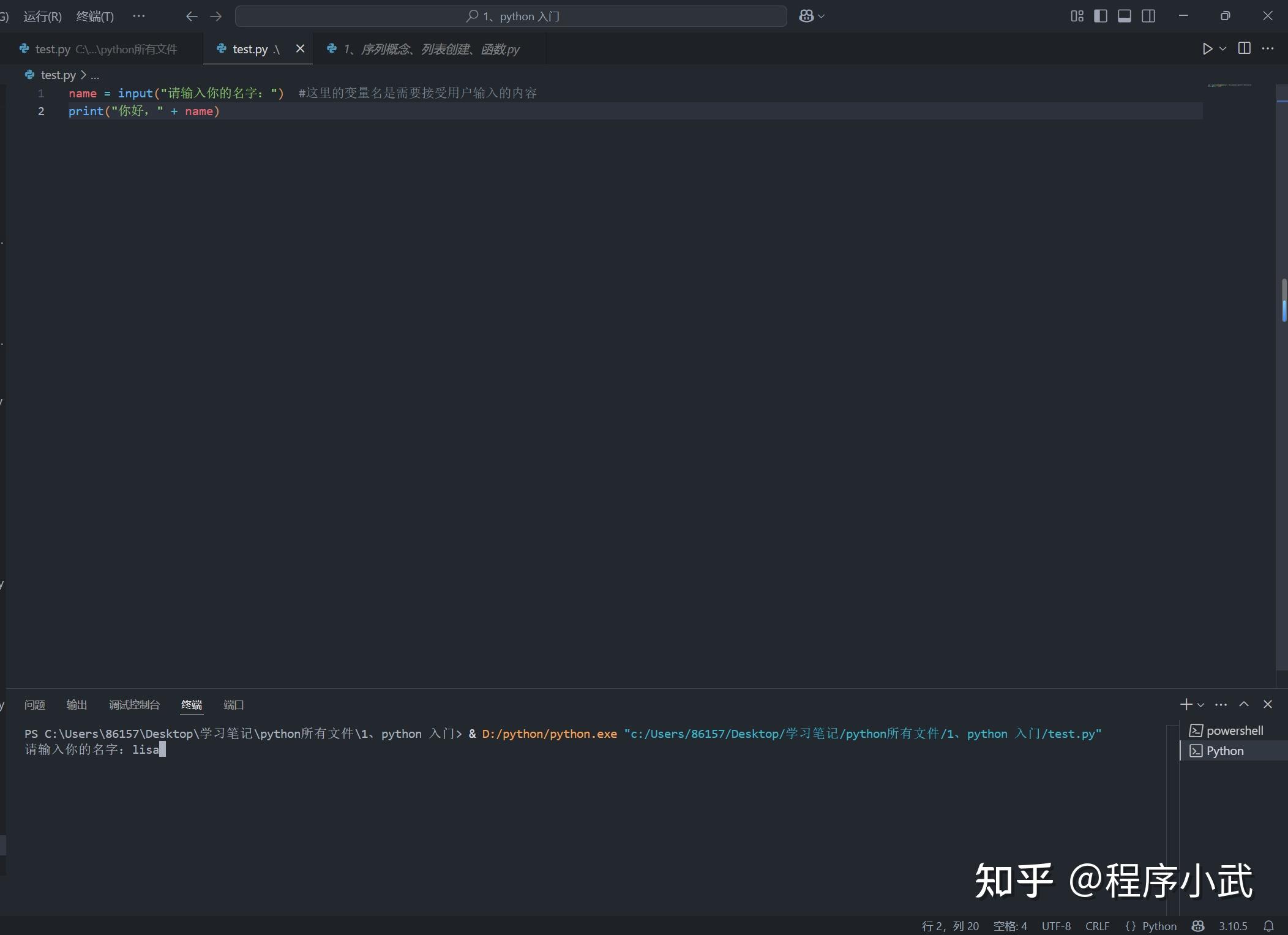The width and height of the screenshot is (1288, 935).
Task: Open the 1、序列概念、列表创建、函数.py tab
Action: (x=429, y=49)
